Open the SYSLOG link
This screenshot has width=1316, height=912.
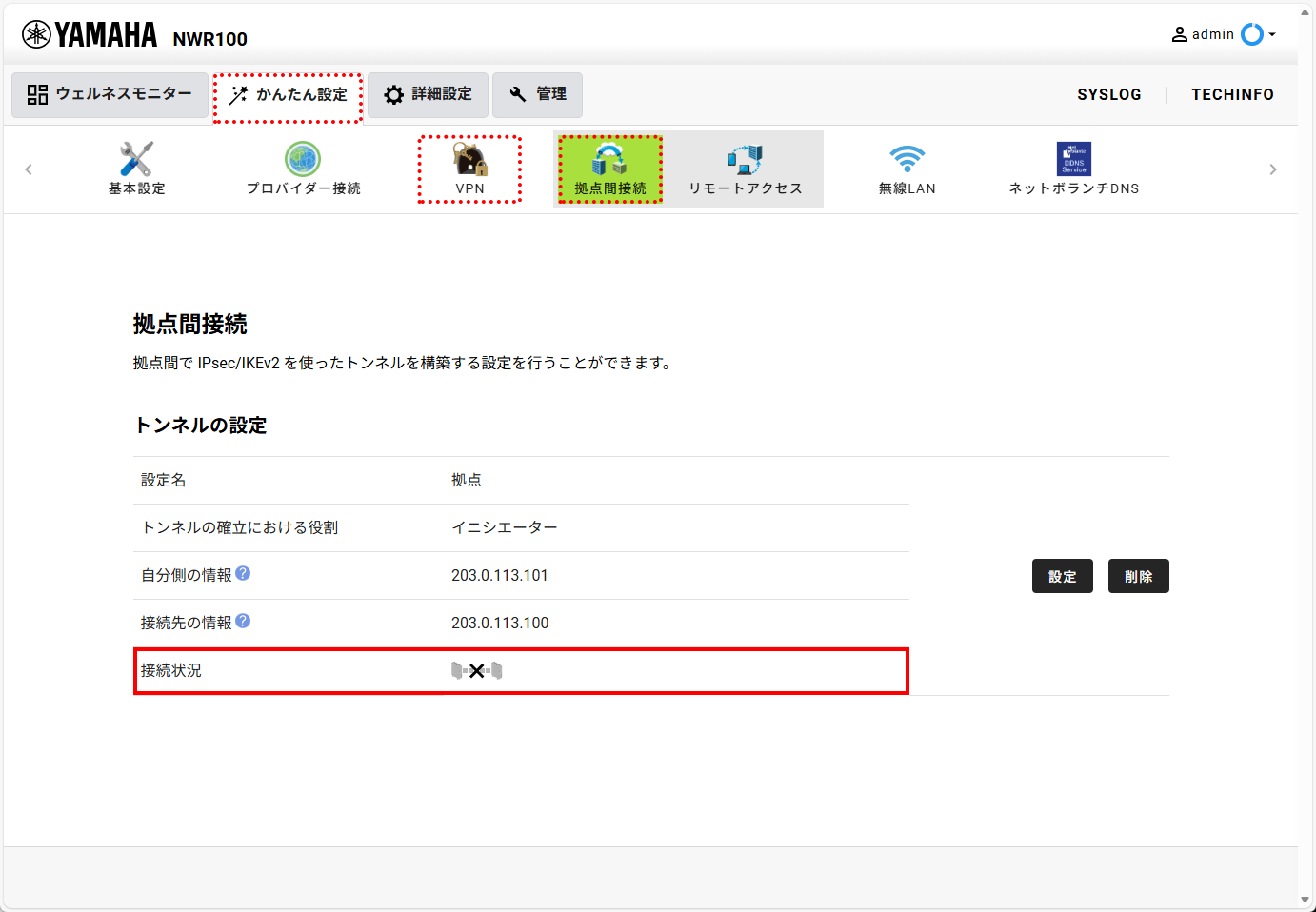[1109, 94]
